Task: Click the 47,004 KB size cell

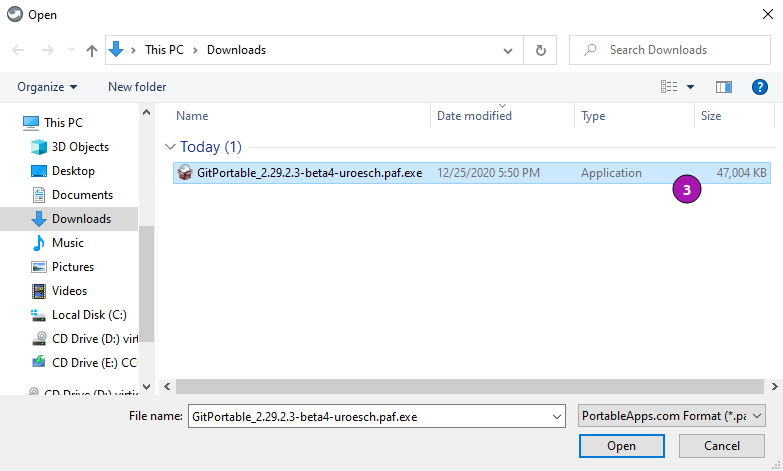Action: tap(742, 173)
